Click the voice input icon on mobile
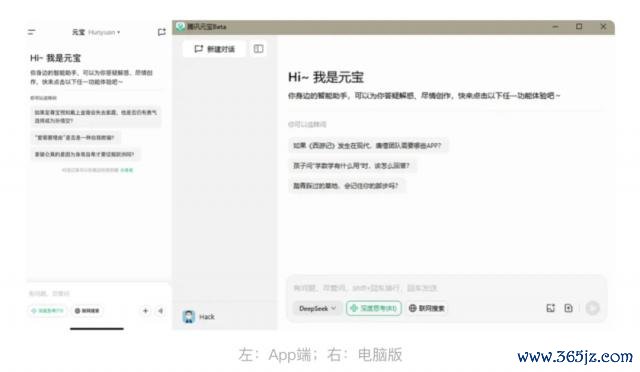The width and height of the screenshot is (640, 372). pos(161,311)
